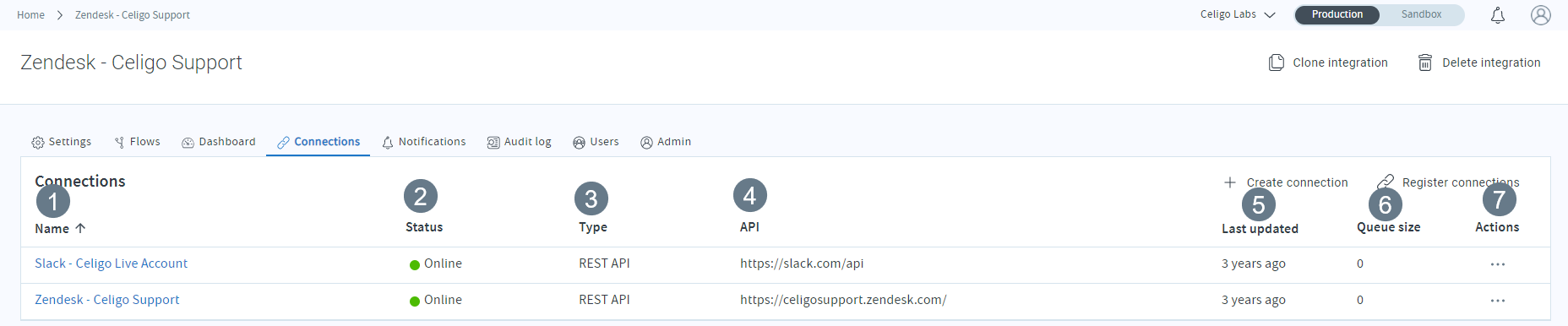Click the Register connections link icon

1386,182
